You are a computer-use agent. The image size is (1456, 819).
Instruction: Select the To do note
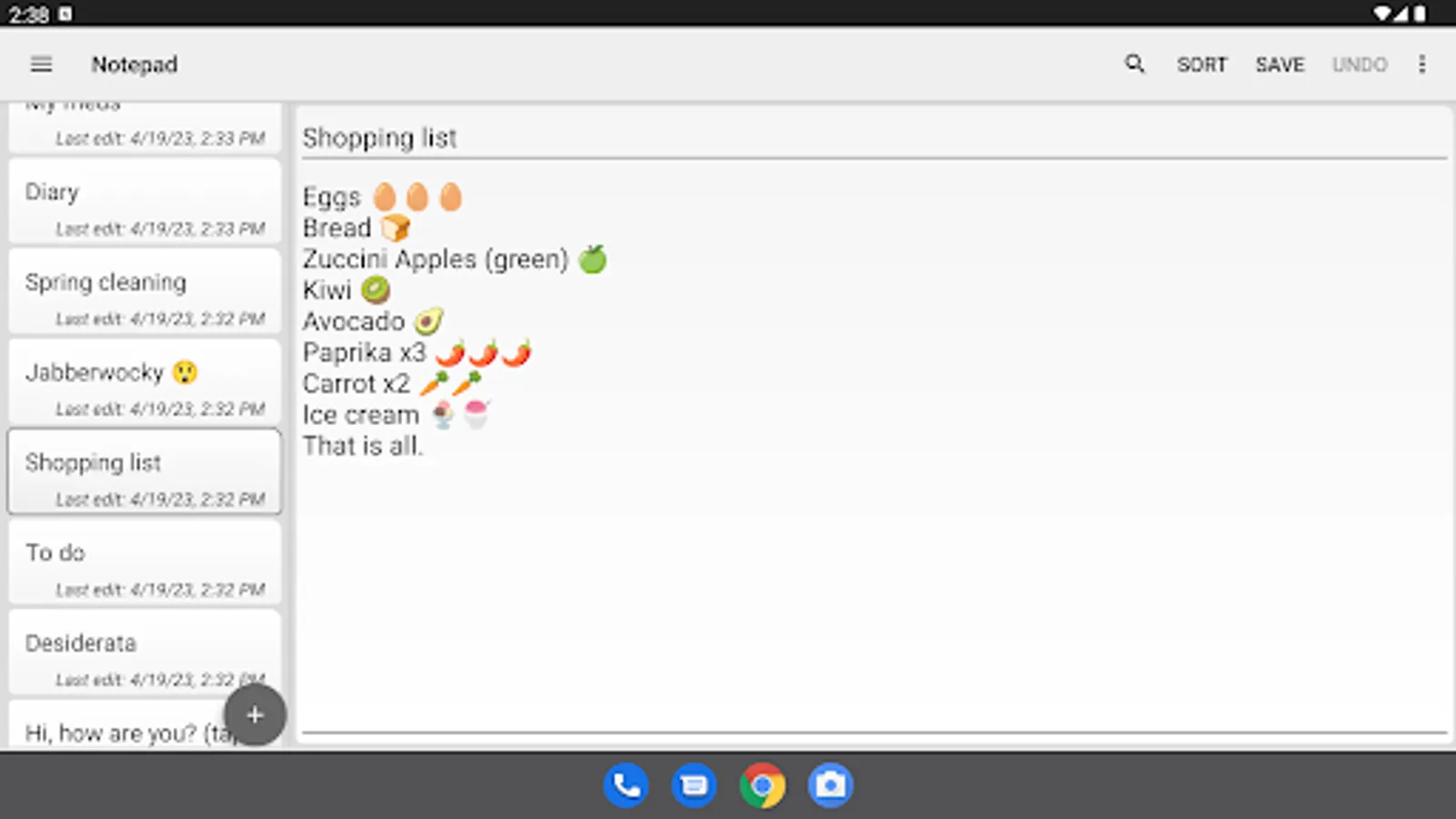[145, 562]
